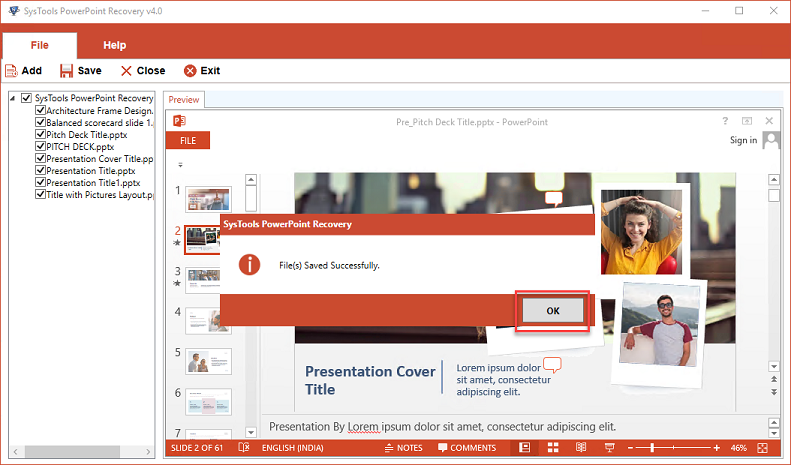Toggle the SysTools PowerPoint Recovery root checkbox
791x465 pixels.
(26, 98)
